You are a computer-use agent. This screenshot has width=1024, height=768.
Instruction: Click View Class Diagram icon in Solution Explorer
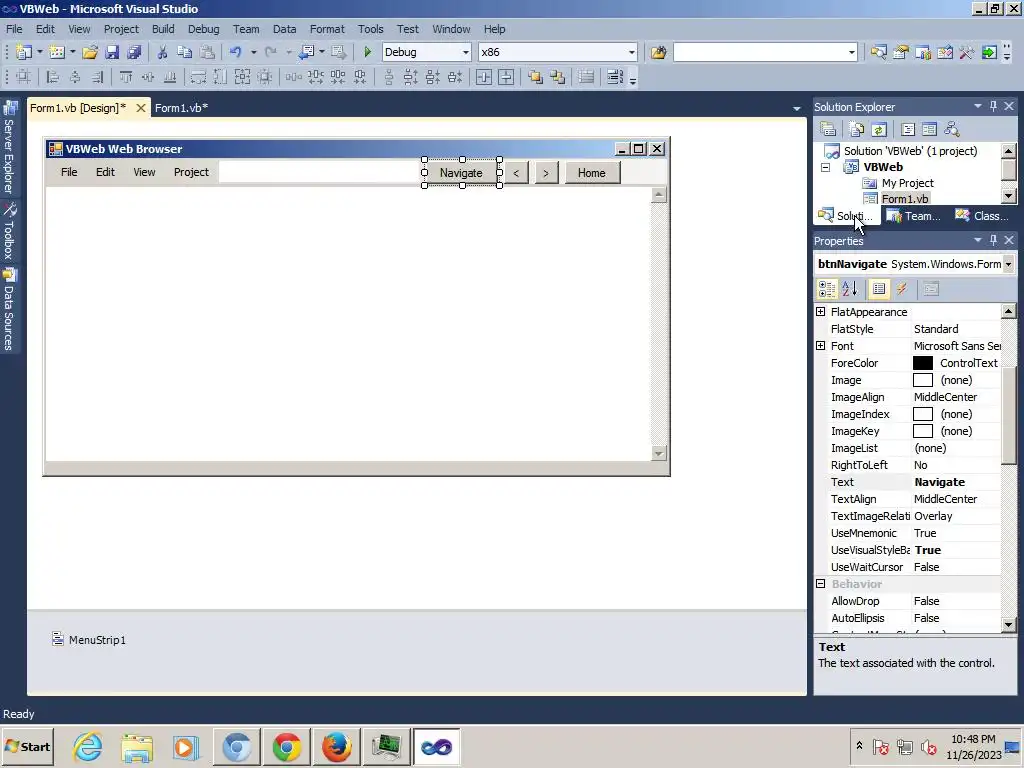(952, 129)
